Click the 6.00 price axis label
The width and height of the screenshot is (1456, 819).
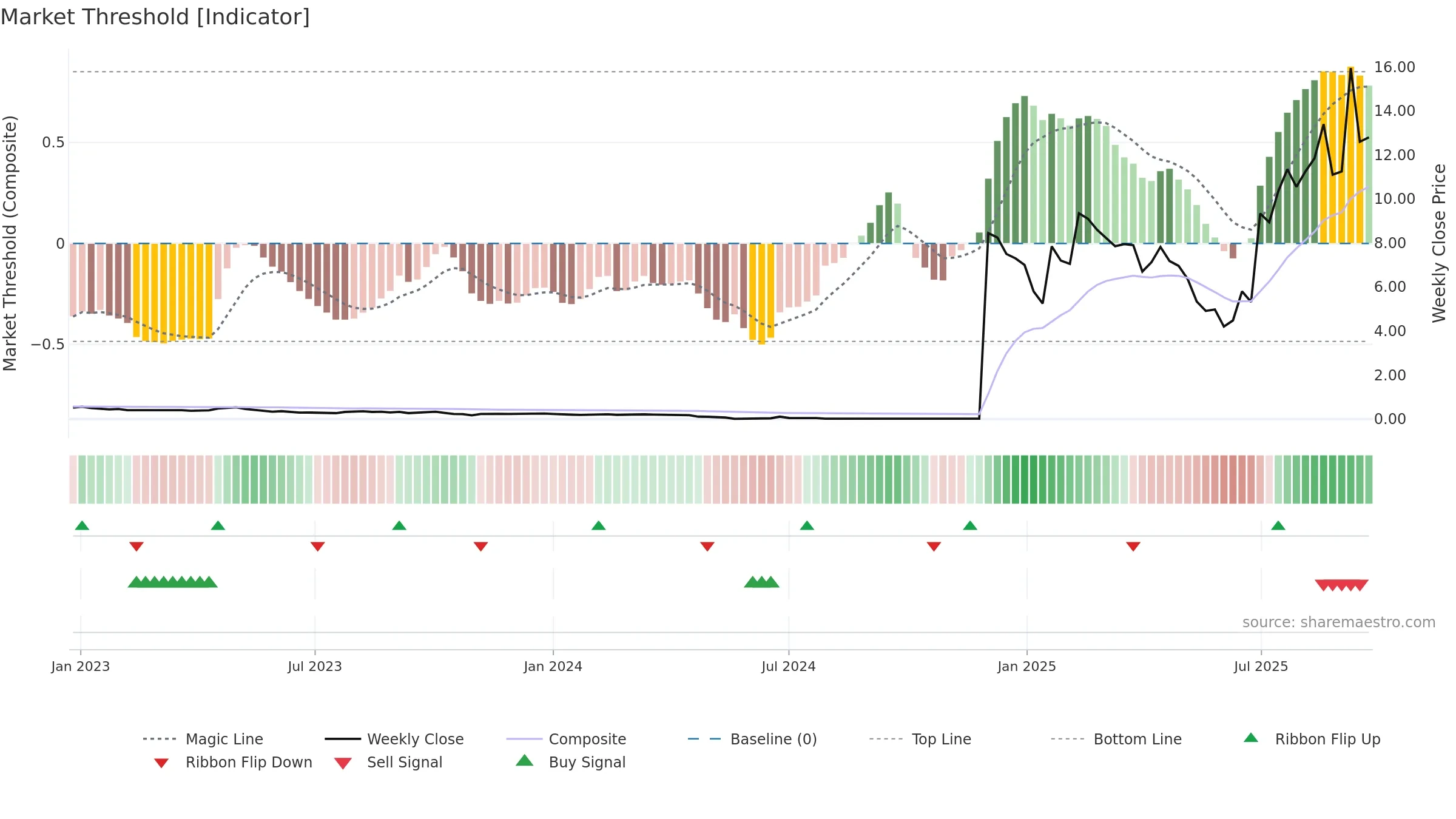click(1390, 287)
